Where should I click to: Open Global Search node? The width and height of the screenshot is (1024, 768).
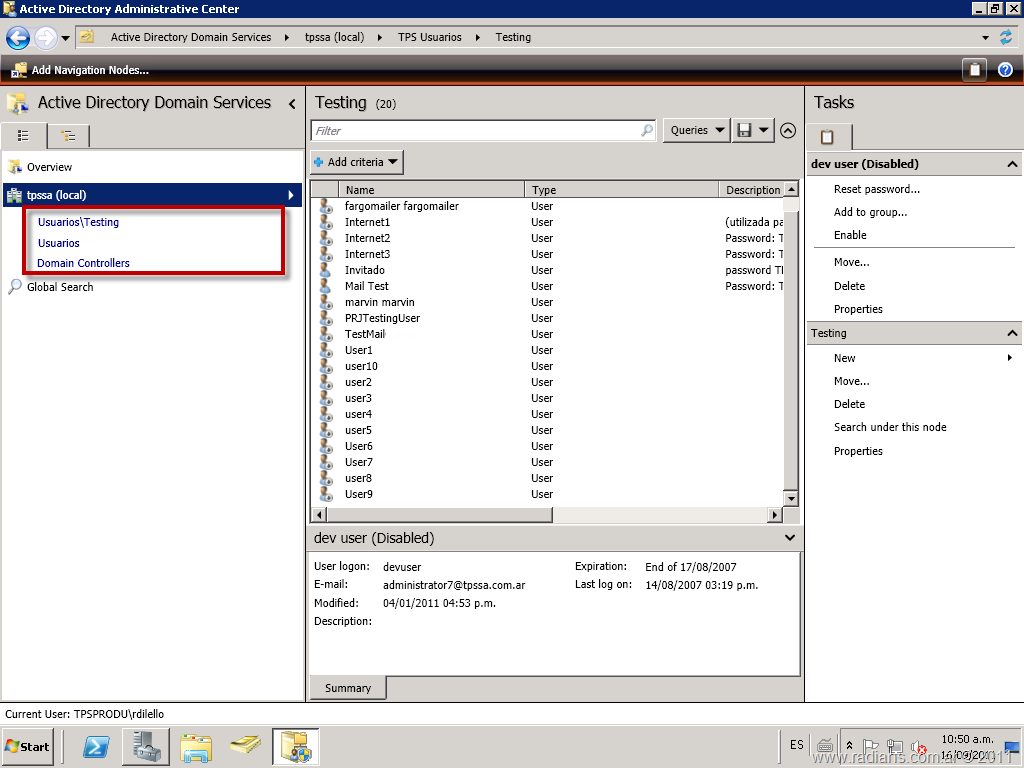point(60,287)
